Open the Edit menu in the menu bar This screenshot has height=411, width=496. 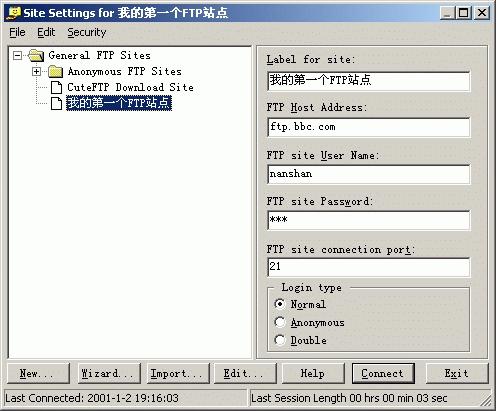(x=46, y=32)
